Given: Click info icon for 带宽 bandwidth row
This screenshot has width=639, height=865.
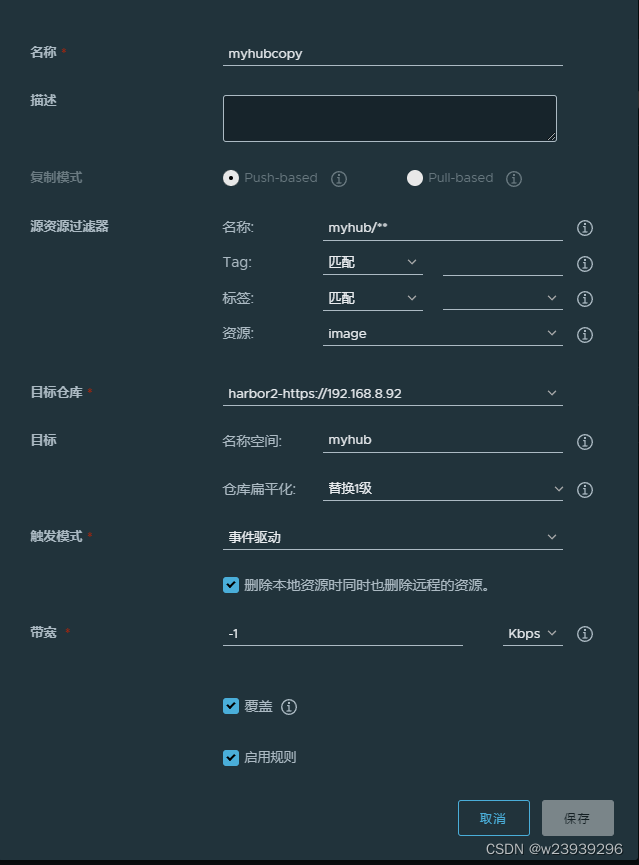Looking at the screenshot, I should (x=585, y=634).
